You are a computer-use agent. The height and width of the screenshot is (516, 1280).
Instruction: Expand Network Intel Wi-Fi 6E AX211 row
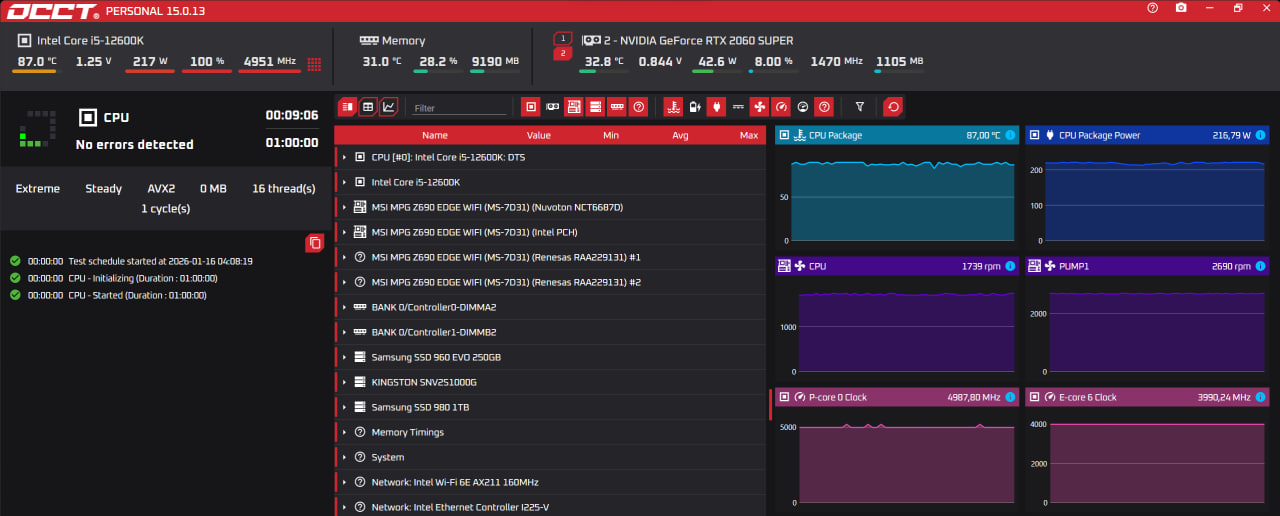pos(344,482)
